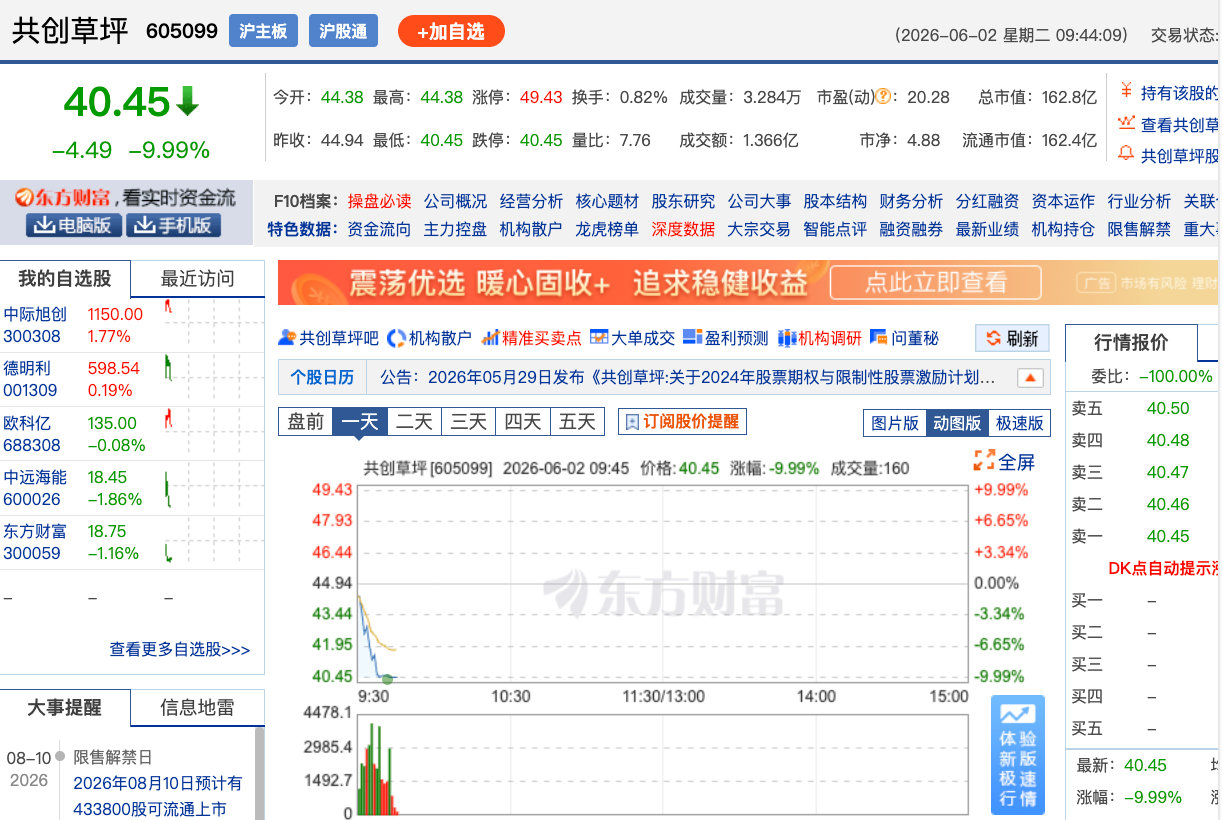Select 三天 chart tab
The height and width of the screenshot is (820, 1222).
pos(468,421)
